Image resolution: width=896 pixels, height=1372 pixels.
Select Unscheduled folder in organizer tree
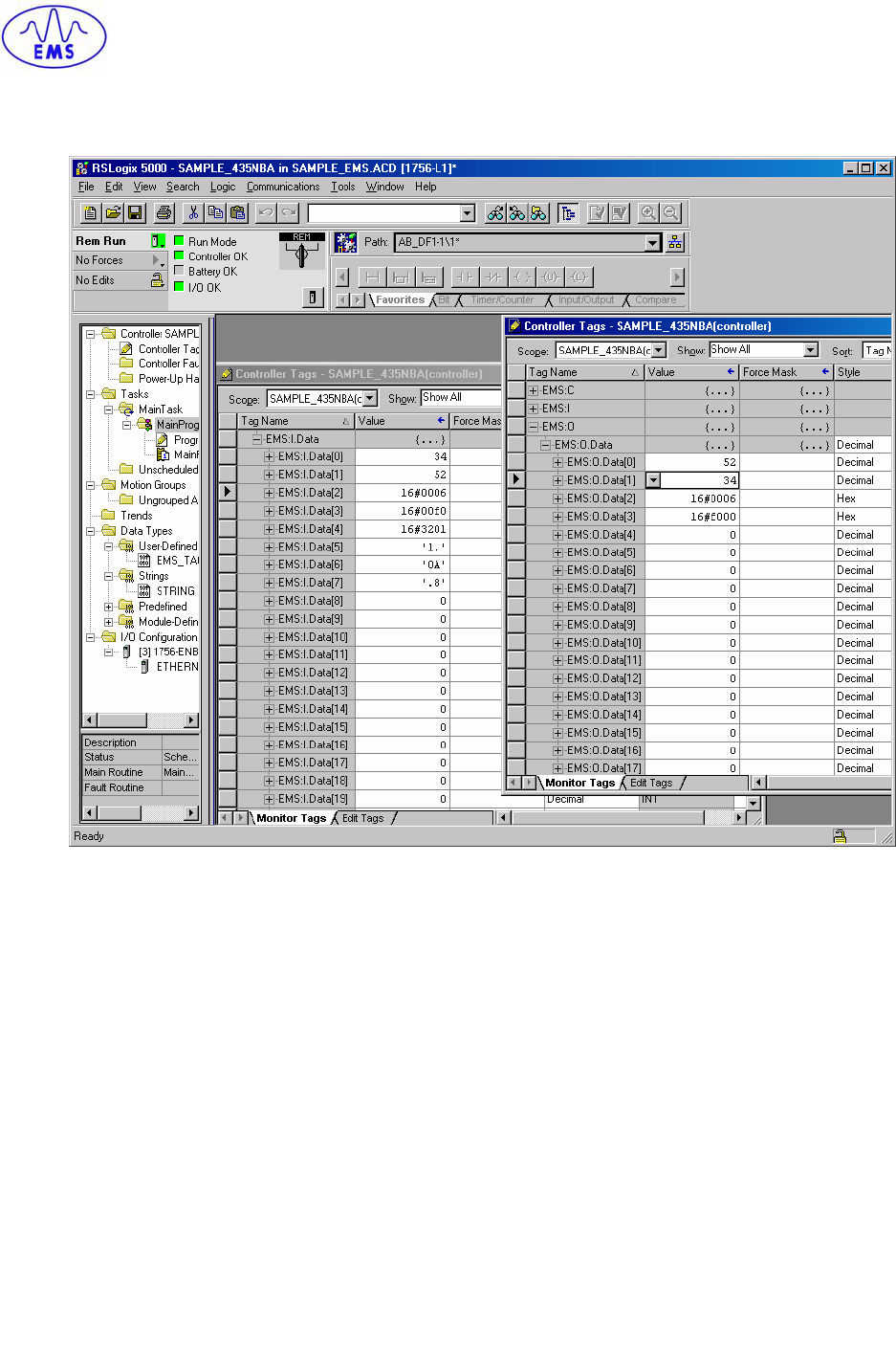pos(168,470)
